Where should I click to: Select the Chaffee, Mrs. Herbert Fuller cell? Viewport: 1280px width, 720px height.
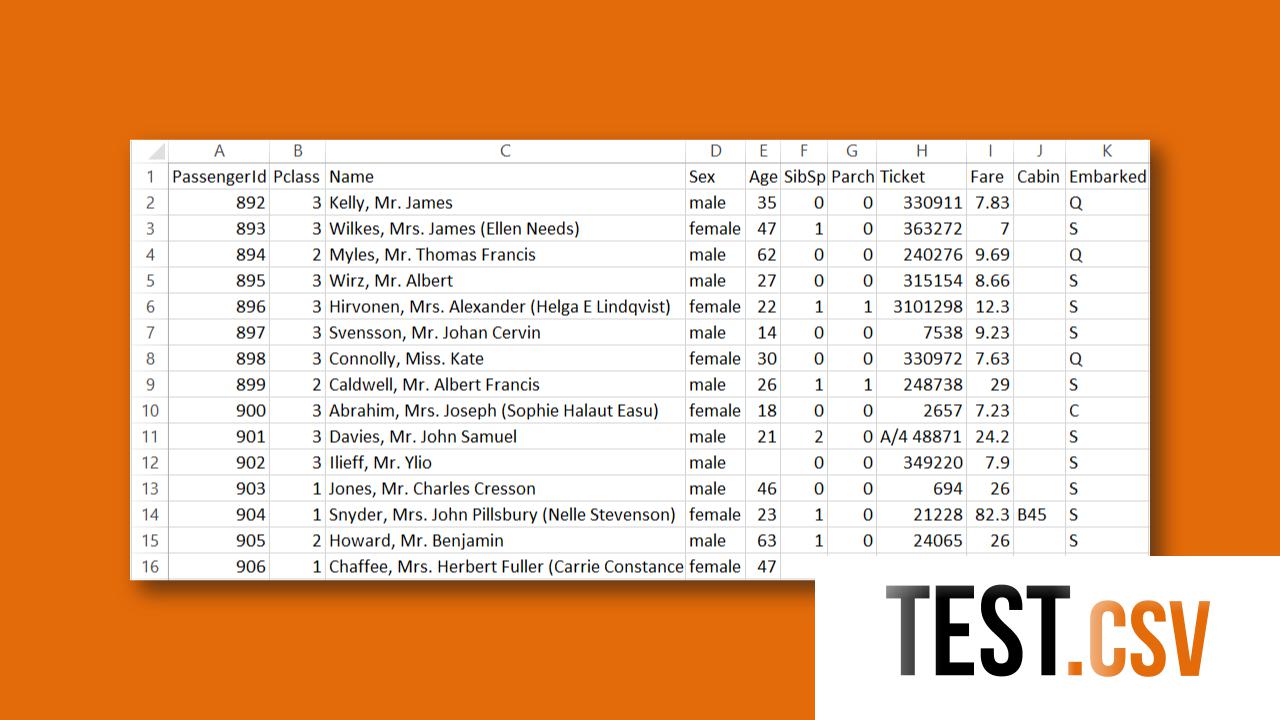click(x=505, y=566)
